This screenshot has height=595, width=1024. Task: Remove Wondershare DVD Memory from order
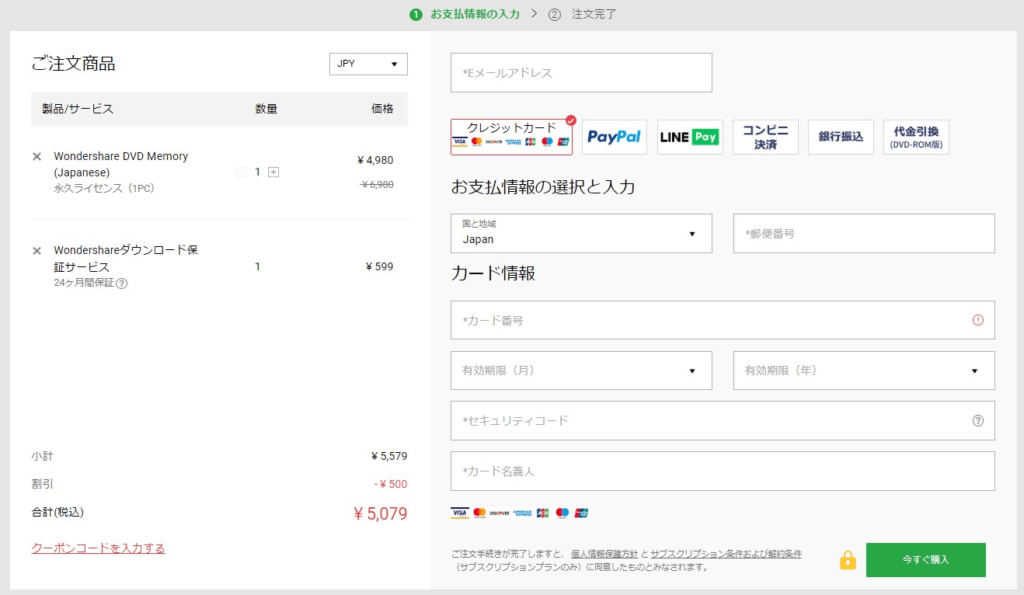click(x=37, y=156)
